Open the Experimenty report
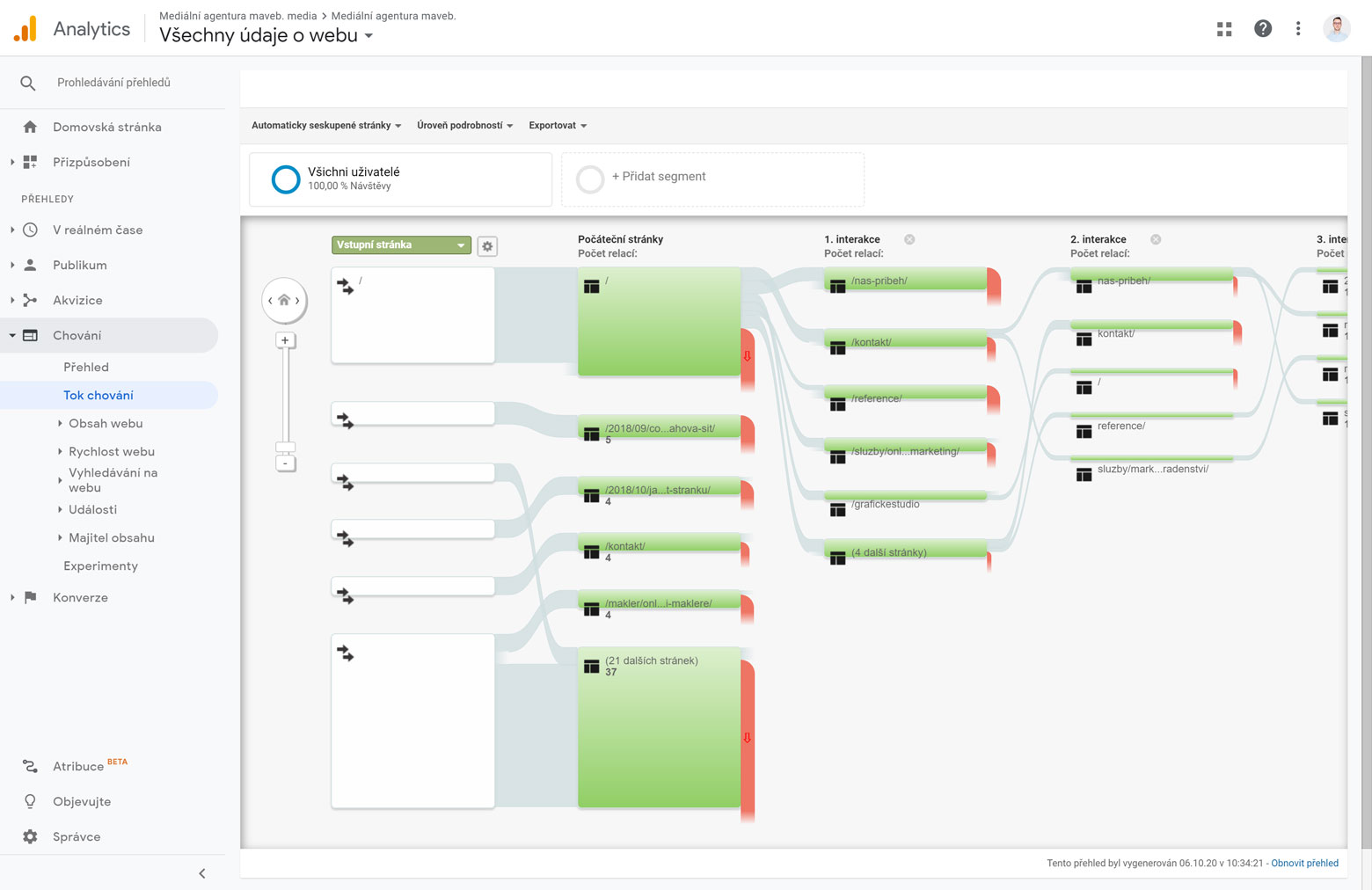The image size is (1372, 890). click(100, 565)
